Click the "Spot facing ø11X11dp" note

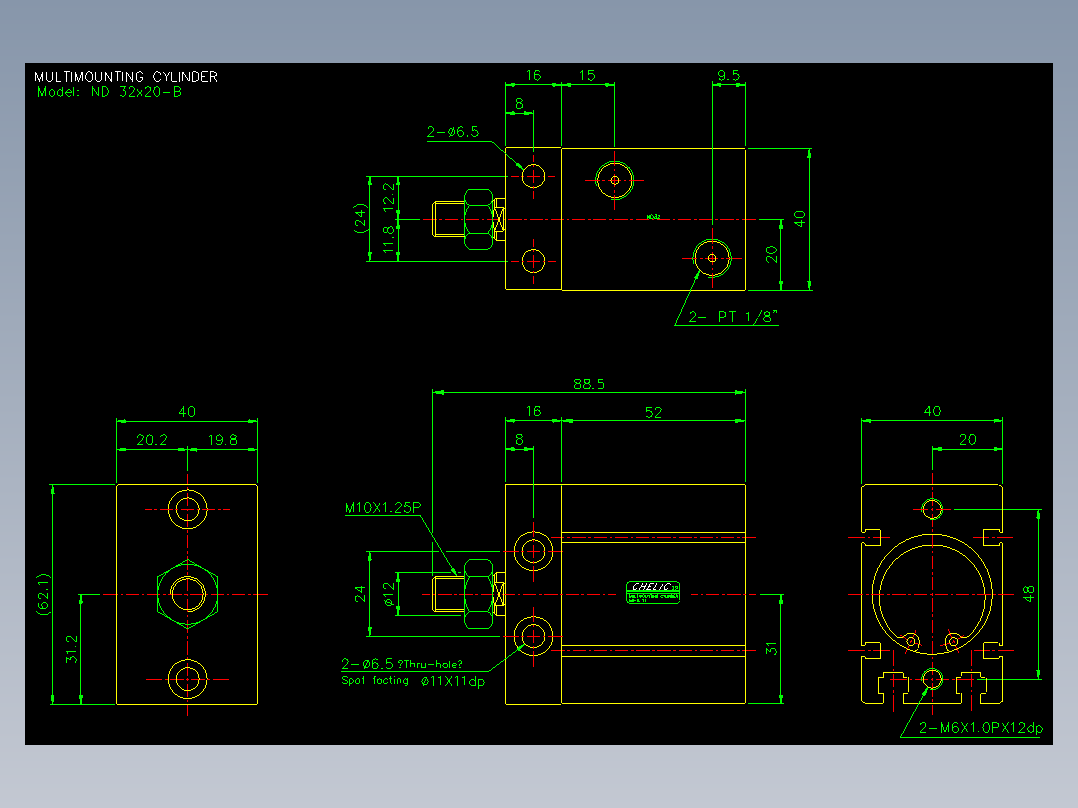click(x=413, y=681)
